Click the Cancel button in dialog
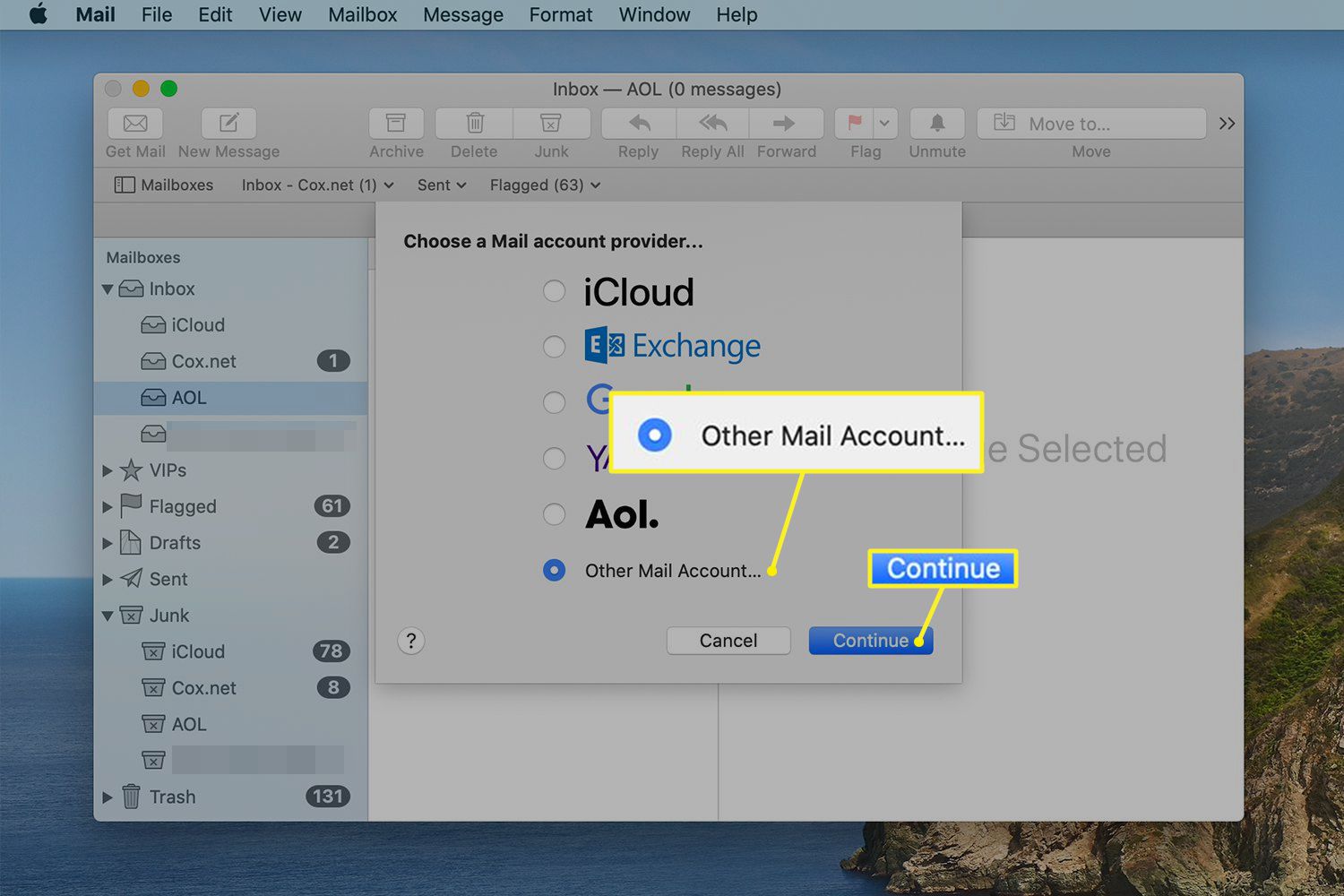The image size is (1344, 896). point(728,641)
